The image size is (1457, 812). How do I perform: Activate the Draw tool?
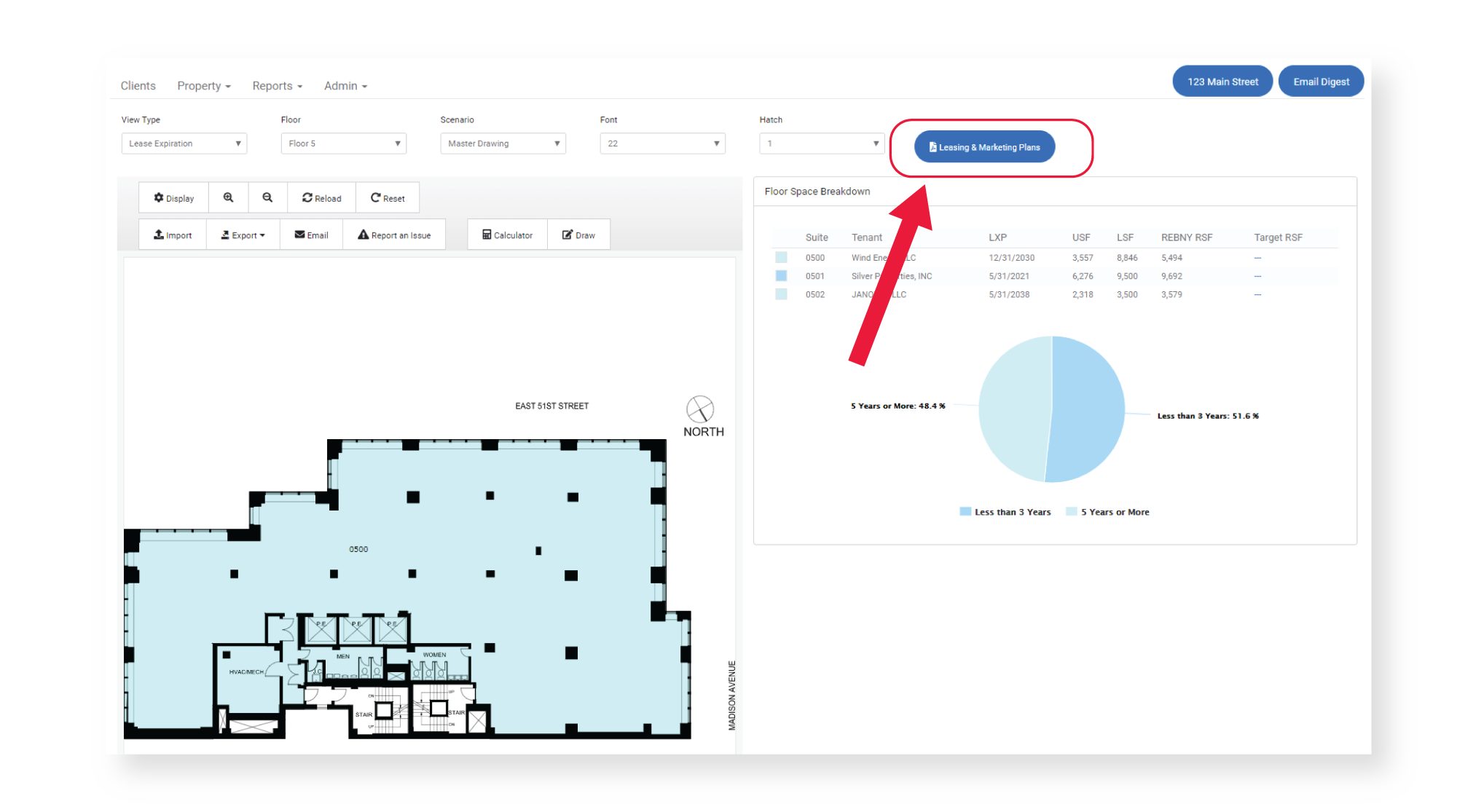(x=578, y=234)
